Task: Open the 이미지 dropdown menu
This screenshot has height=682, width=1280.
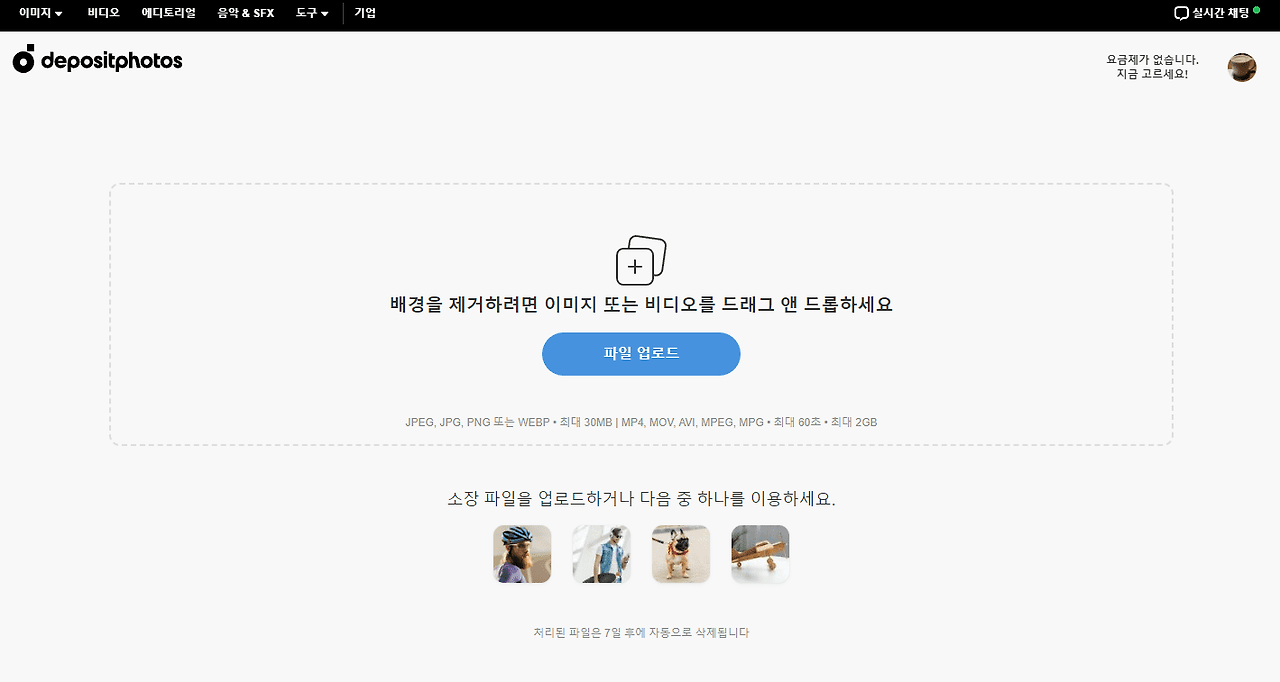Action: click(x=40, y=14)
